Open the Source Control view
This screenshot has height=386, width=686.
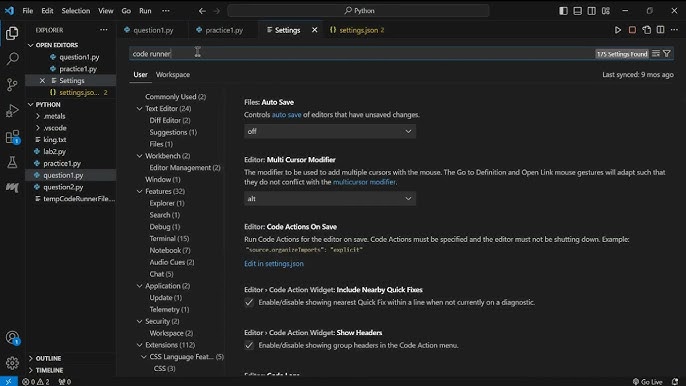point(12,84)
